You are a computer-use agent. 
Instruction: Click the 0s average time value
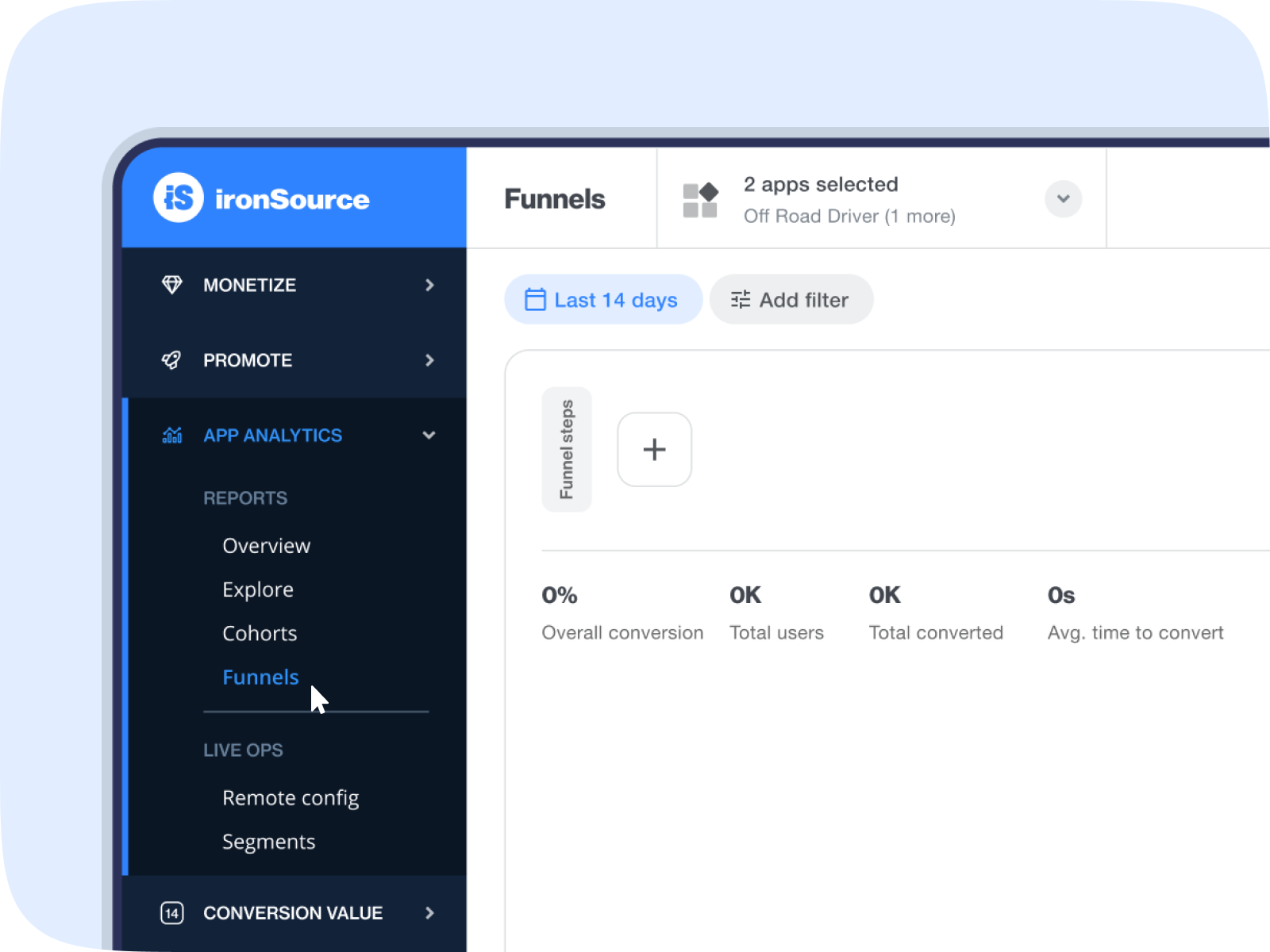pos(1061,596)
